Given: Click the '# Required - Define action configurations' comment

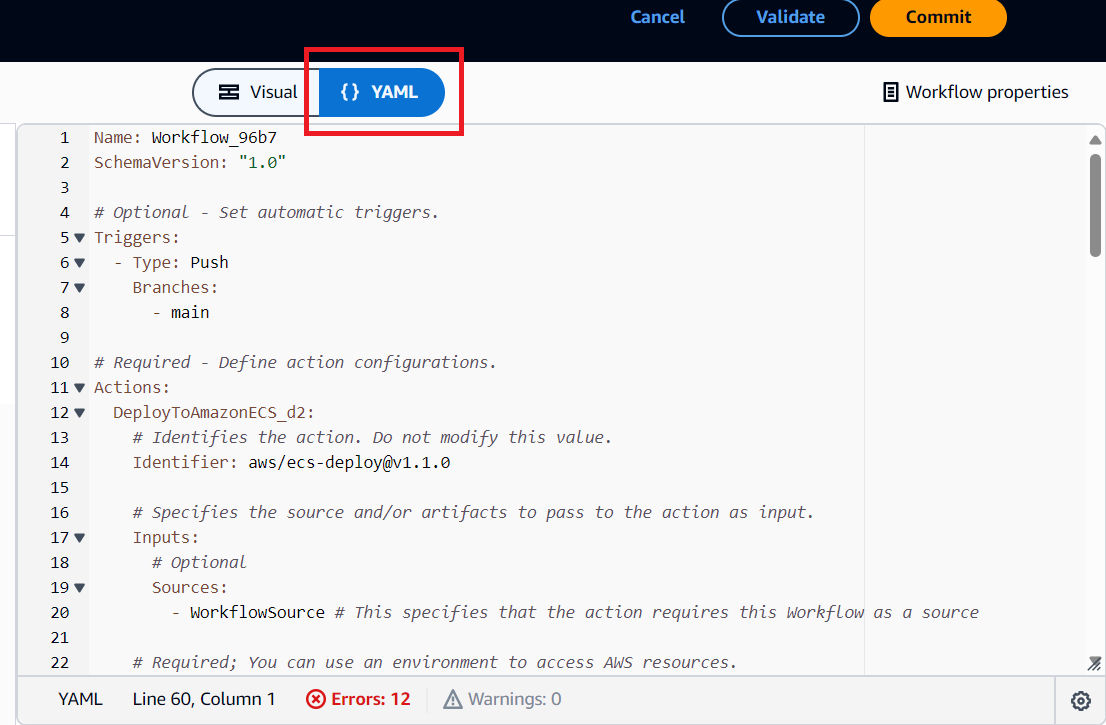Looking at the screenshot, I should pyautogui.click(x=295, y=362).
